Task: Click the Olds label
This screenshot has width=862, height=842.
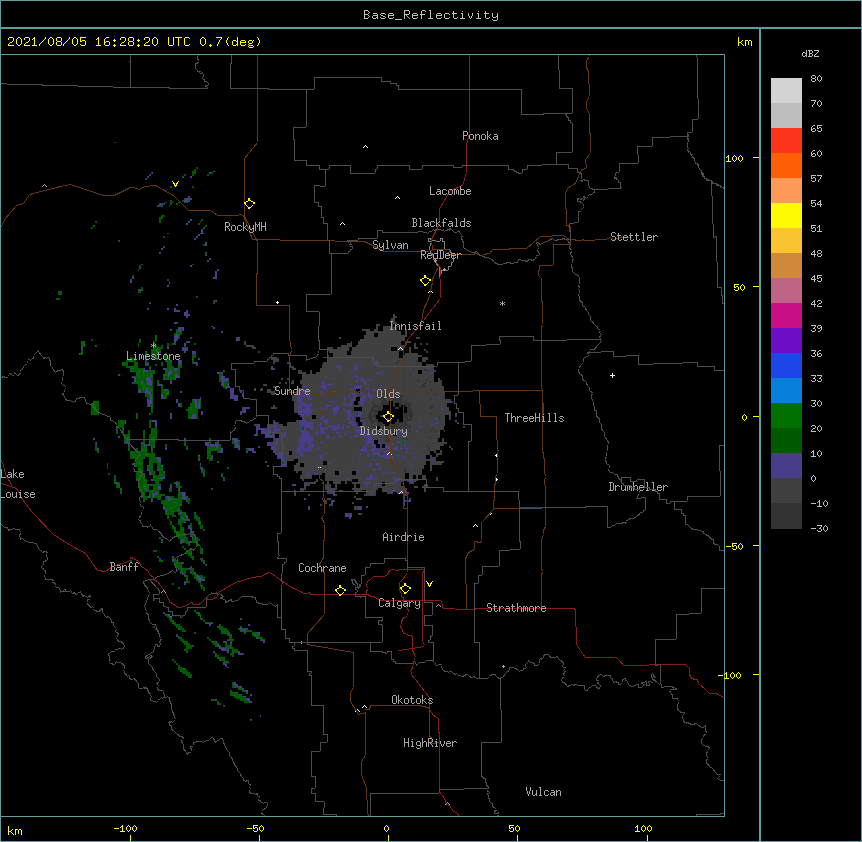Action: [x=388, y=394]
